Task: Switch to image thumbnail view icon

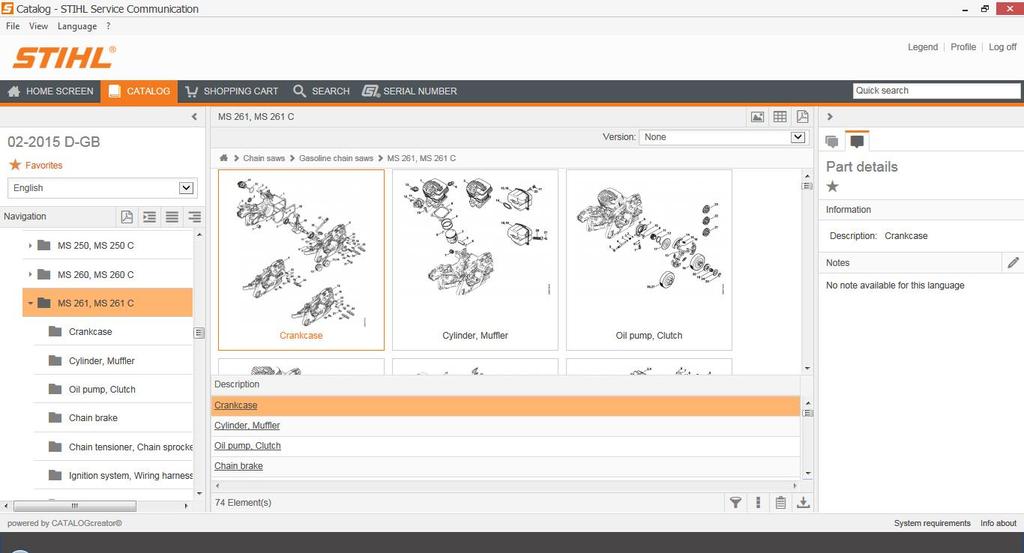Action: [x=757, y=117]
